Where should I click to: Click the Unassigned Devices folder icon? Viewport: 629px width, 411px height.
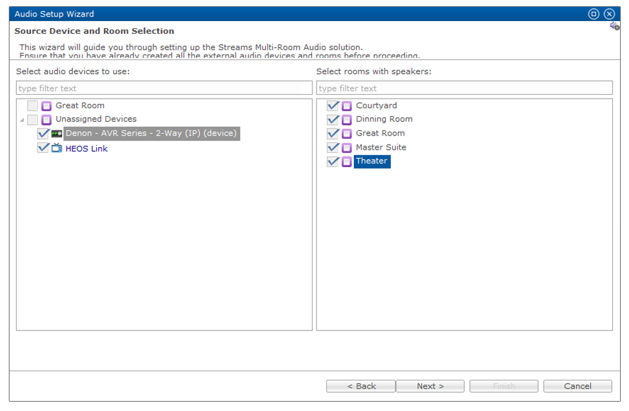pos(47,120)
